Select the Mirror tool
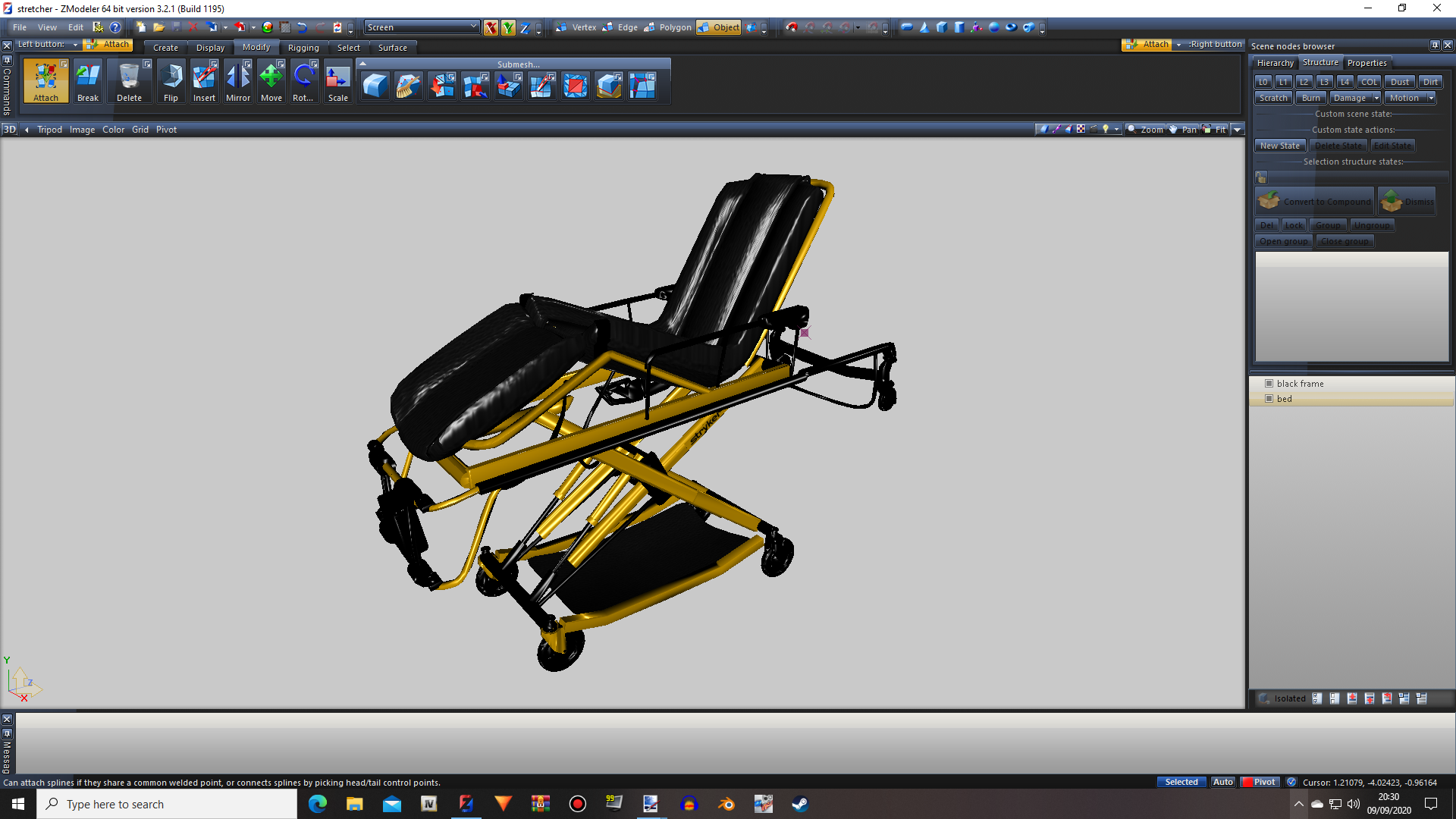Screen dimensions: 1456x819 [x=237, y=81]
